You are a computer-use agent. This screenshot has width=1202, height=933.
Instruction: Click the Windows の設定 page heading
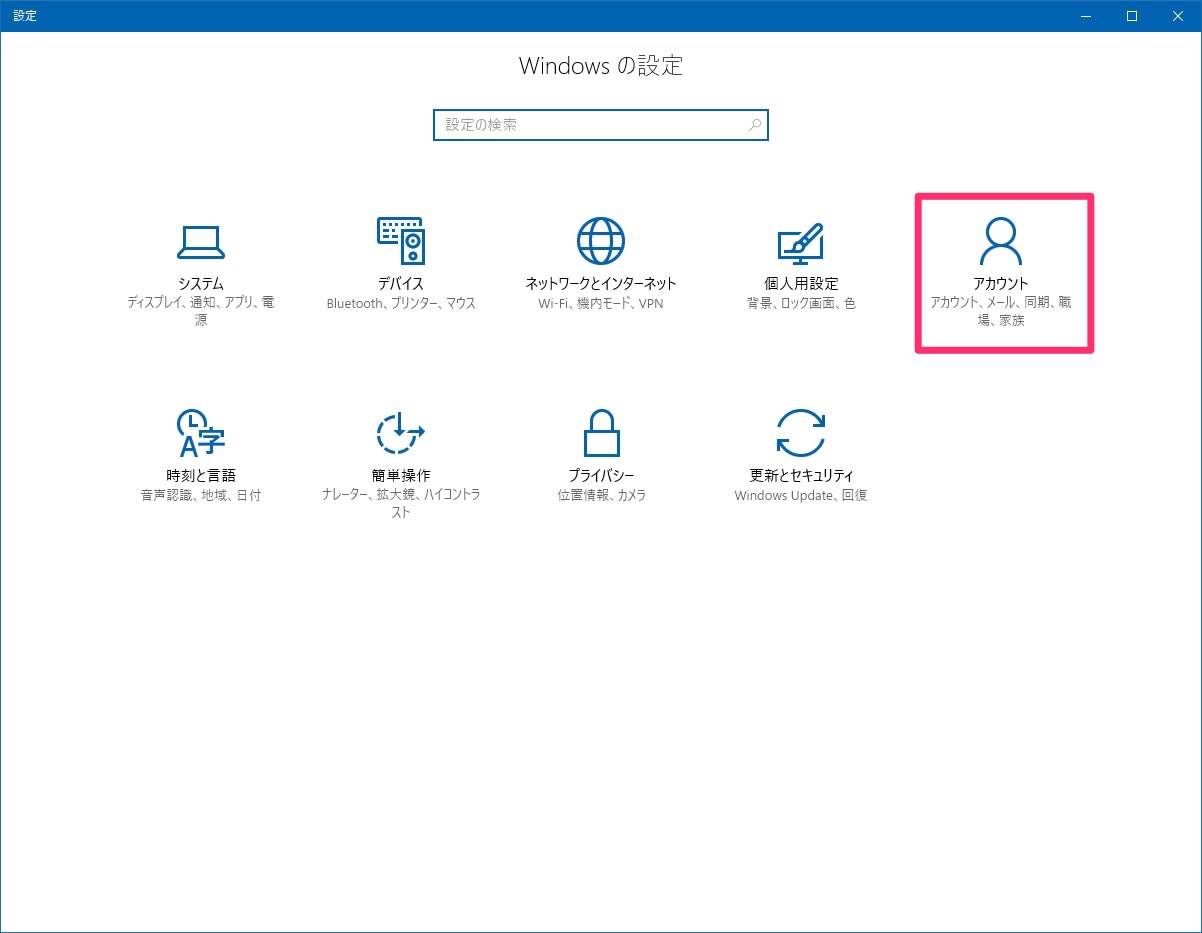tap(601, 66)
